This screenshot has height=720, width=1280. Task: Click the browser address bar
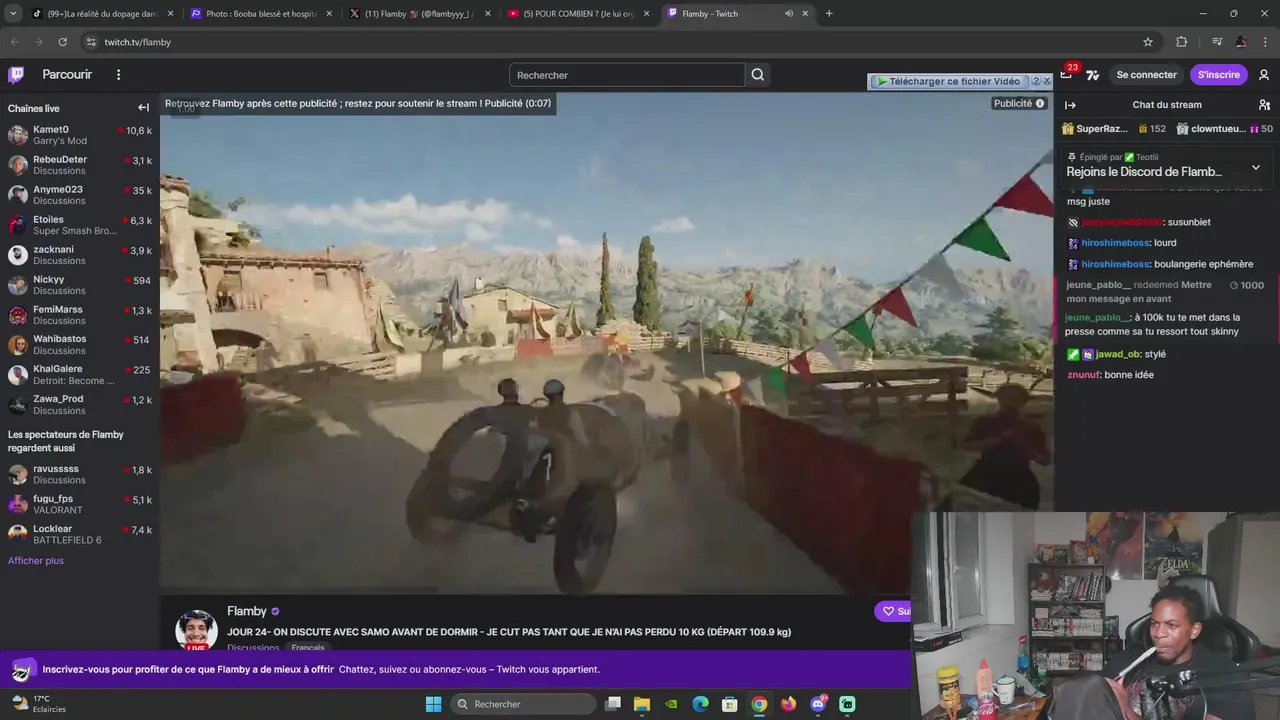[x=610, y=42]
